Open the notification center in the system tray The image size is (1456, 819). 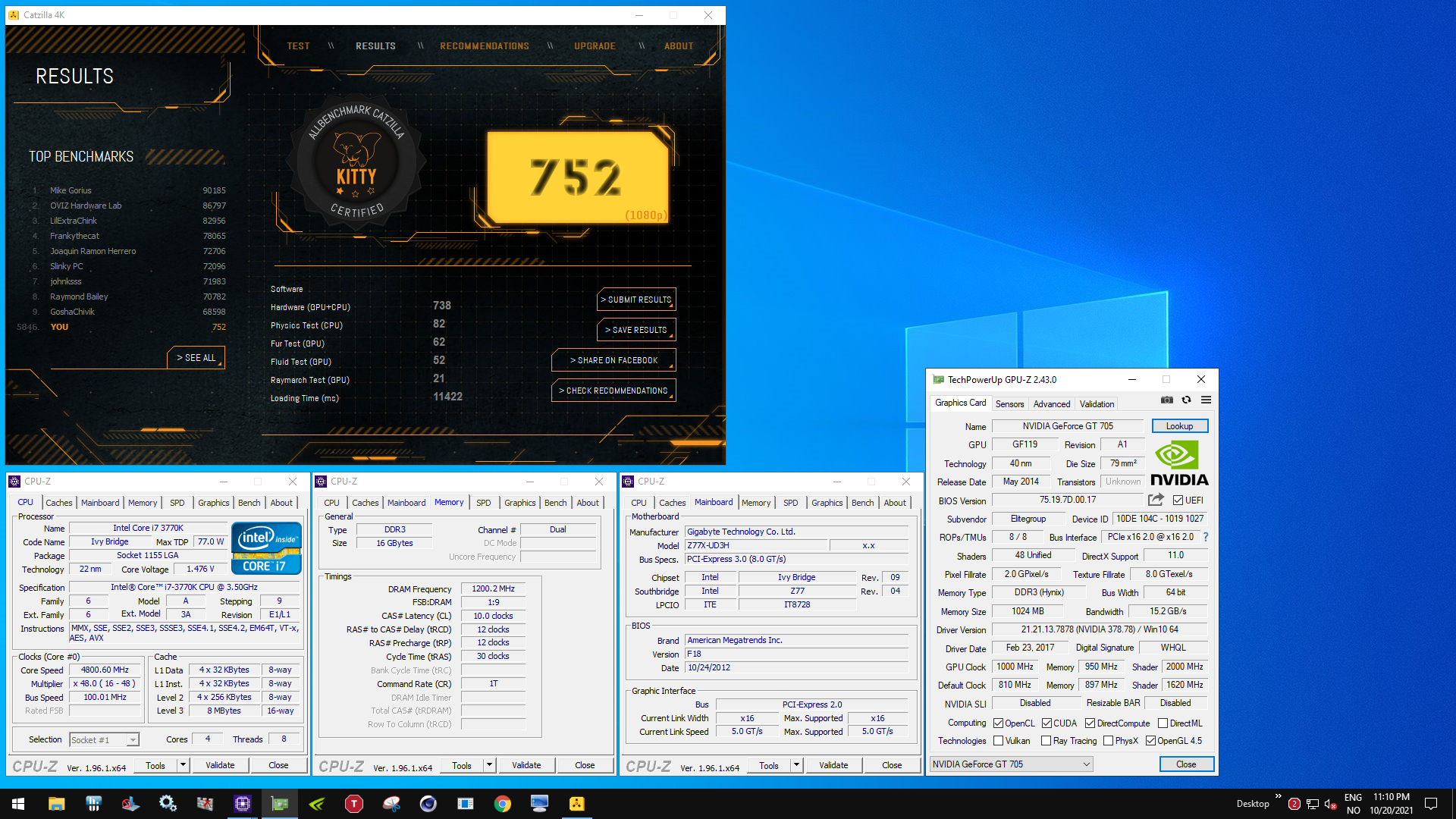[1431, 804]
